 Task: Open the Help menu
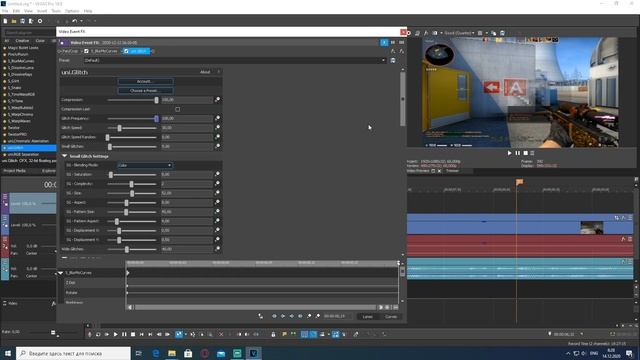88,11
